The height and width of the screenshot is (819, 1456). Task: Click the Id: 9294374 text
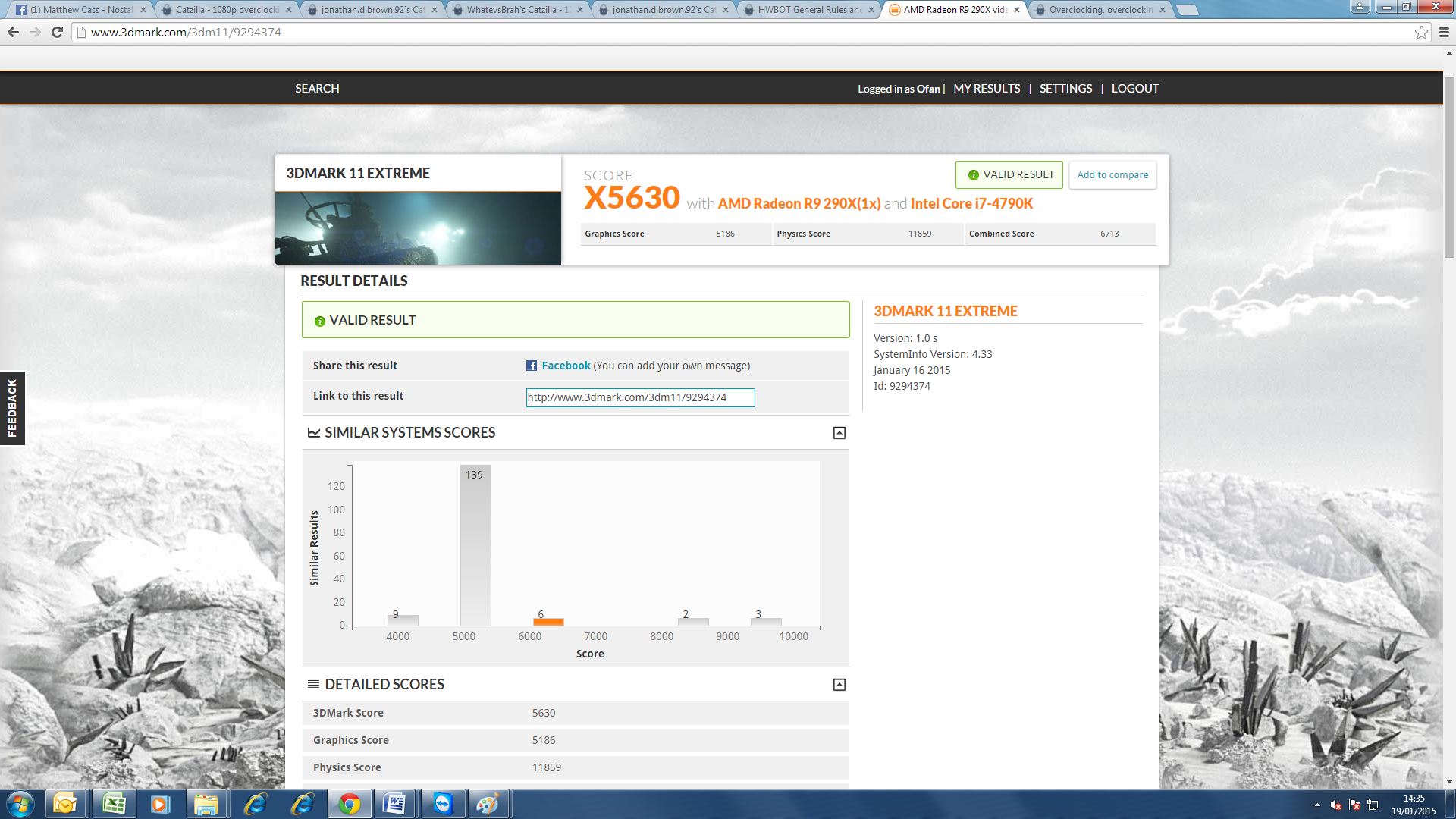[x=902, y=386]
